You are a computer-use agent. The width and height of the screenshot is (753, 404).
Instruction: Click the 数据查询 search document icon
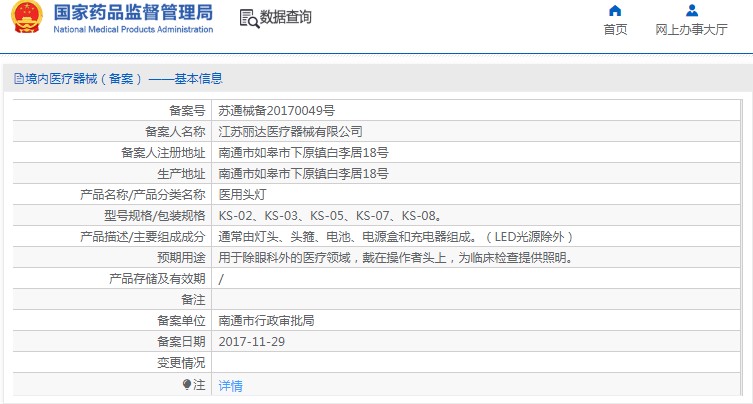248,18
